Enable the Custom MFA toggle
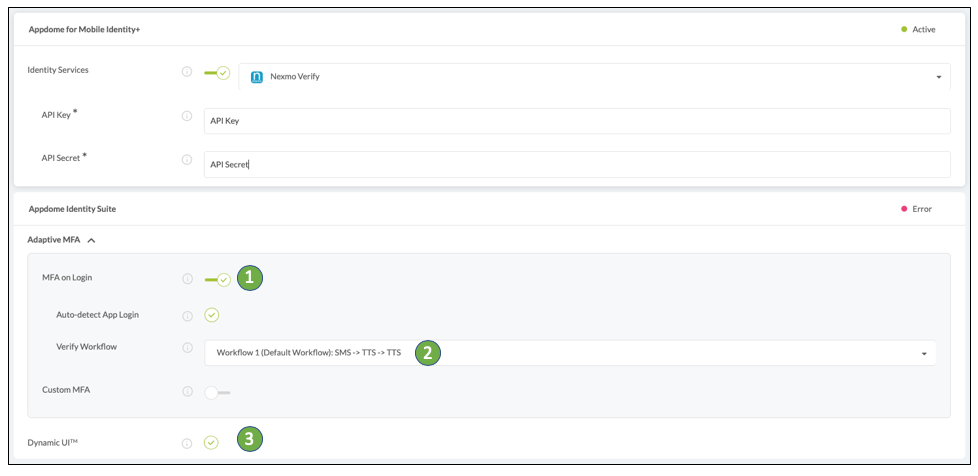Viewport: 978px width, 476px height. click(218, 392)
